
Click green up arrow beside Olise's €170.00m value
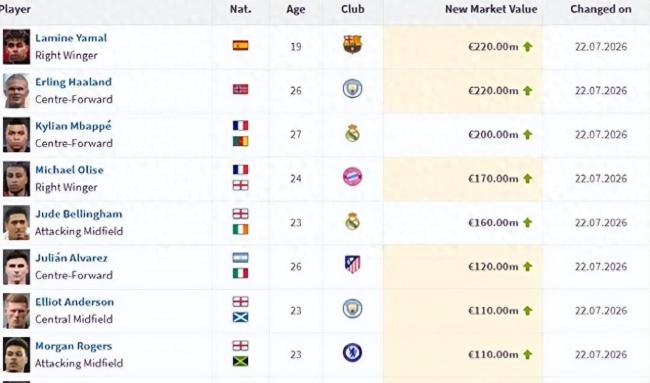click(x=527, y=179)
